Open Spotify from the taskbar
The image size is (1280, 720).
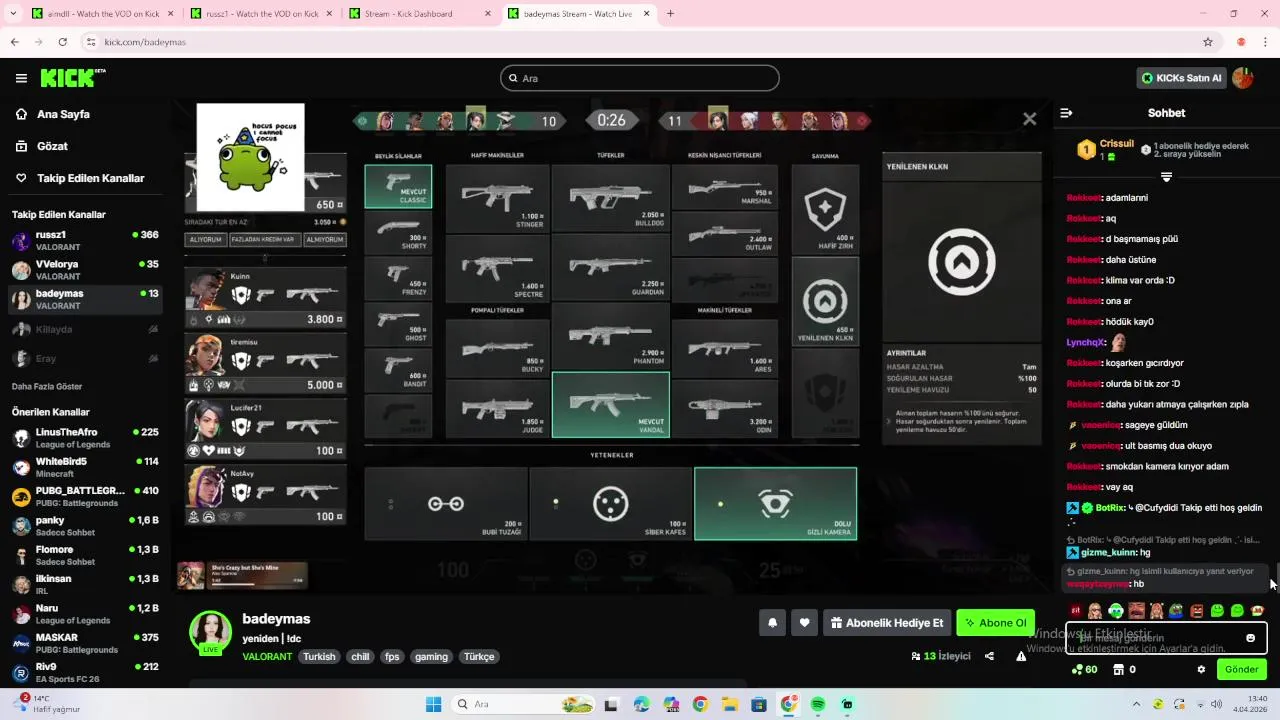coord(818,705)
